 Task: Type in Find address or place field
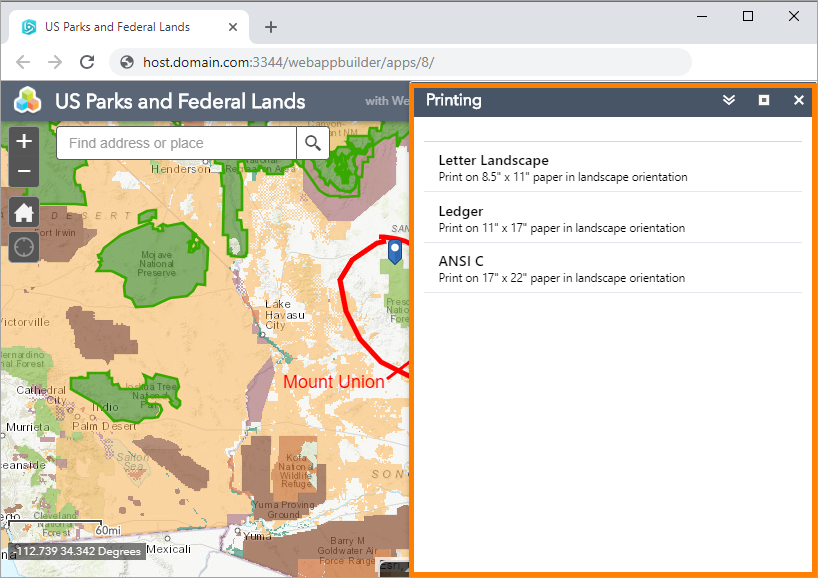[x=176, y=143]
